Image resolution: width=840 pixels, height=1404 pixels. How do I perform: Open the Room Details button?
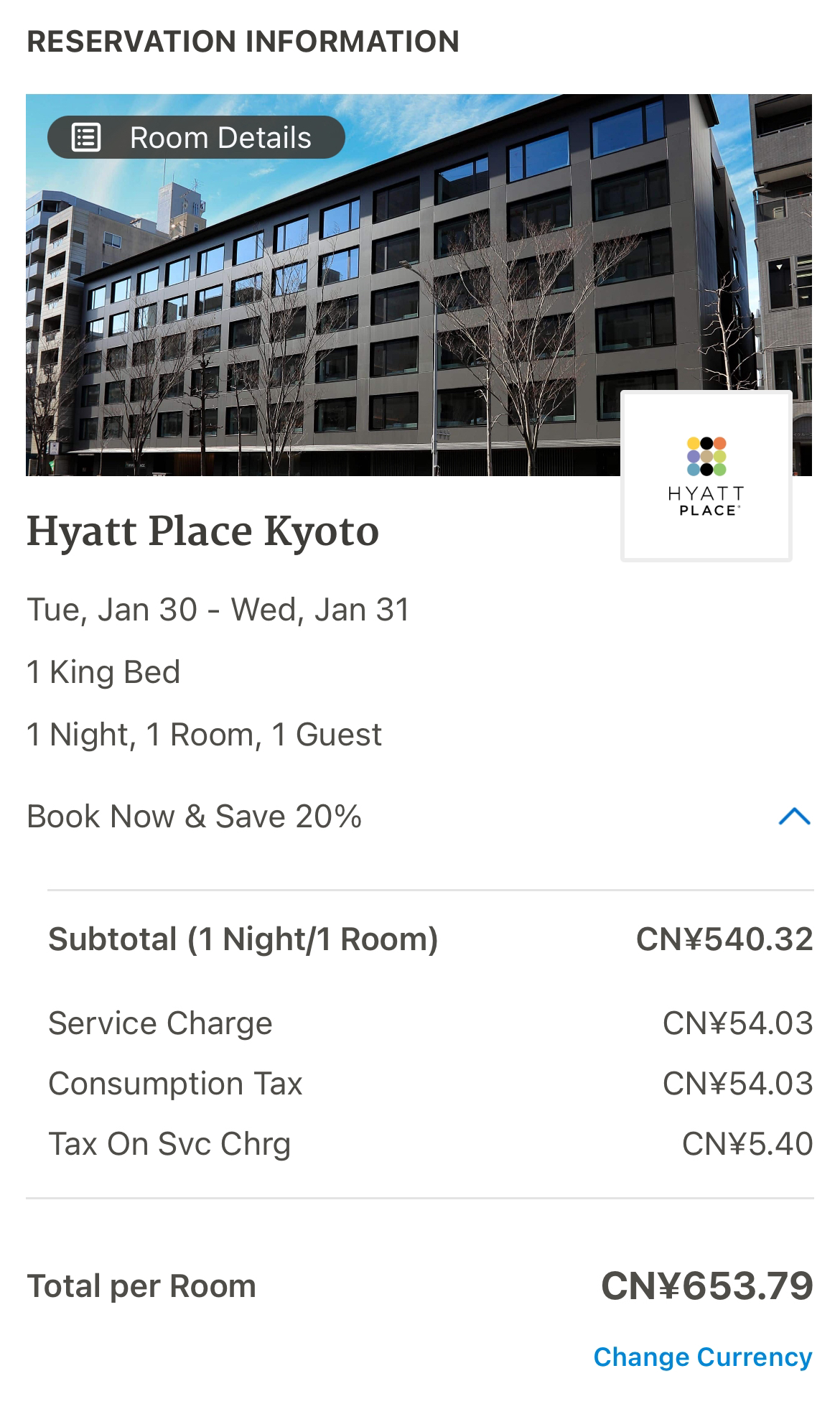pos(196,137)
